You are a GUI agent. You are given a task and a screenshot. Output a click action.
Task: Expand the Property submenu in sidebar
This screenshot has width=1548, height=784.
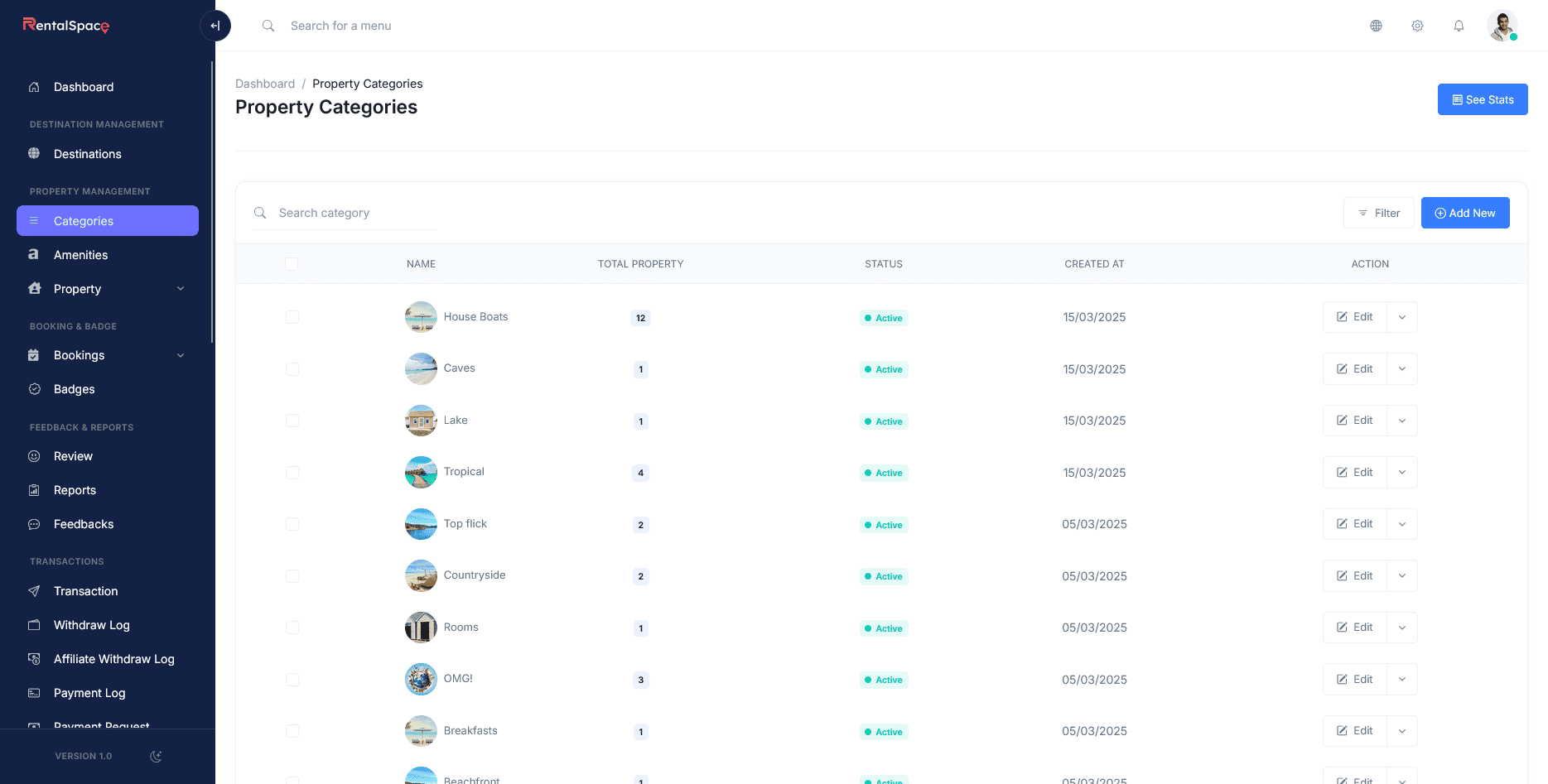(181, 289)
